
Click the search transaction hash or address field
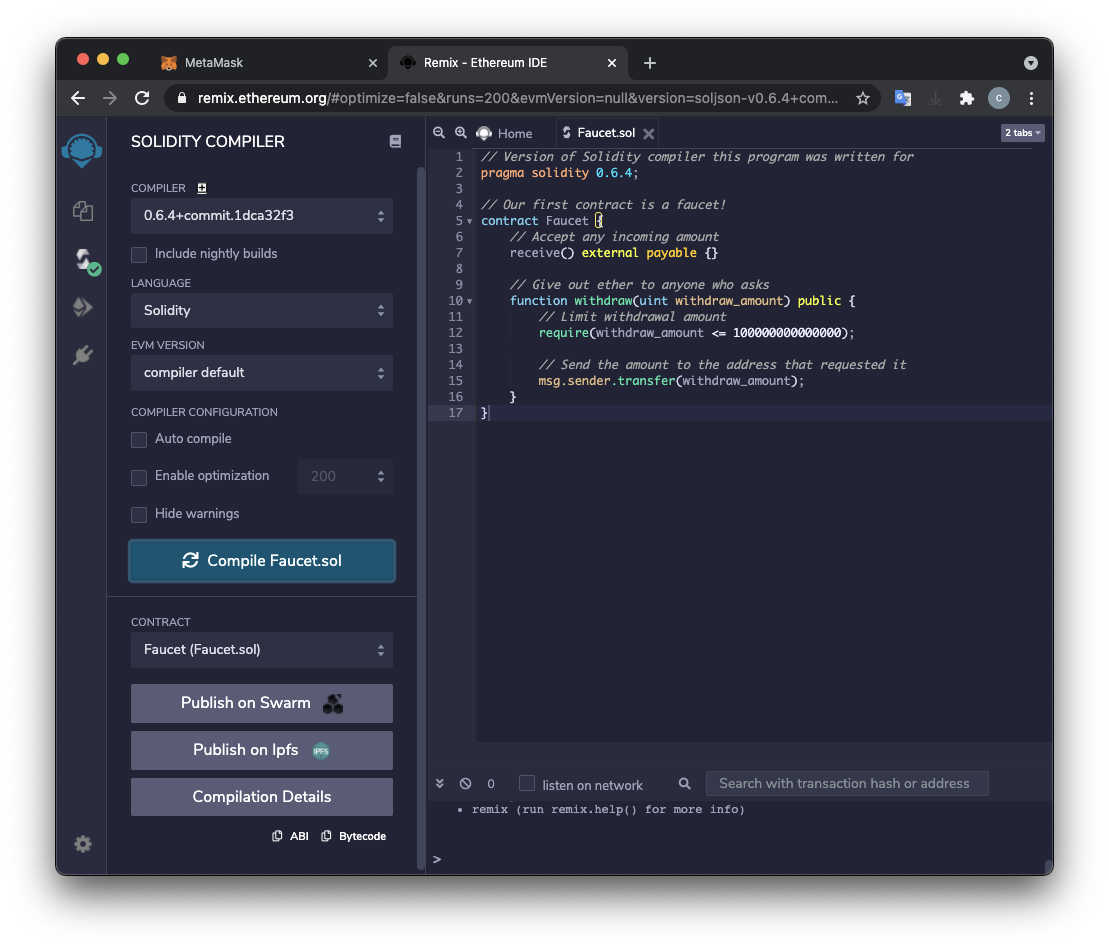pyautogui.click(x=847, y=784)
